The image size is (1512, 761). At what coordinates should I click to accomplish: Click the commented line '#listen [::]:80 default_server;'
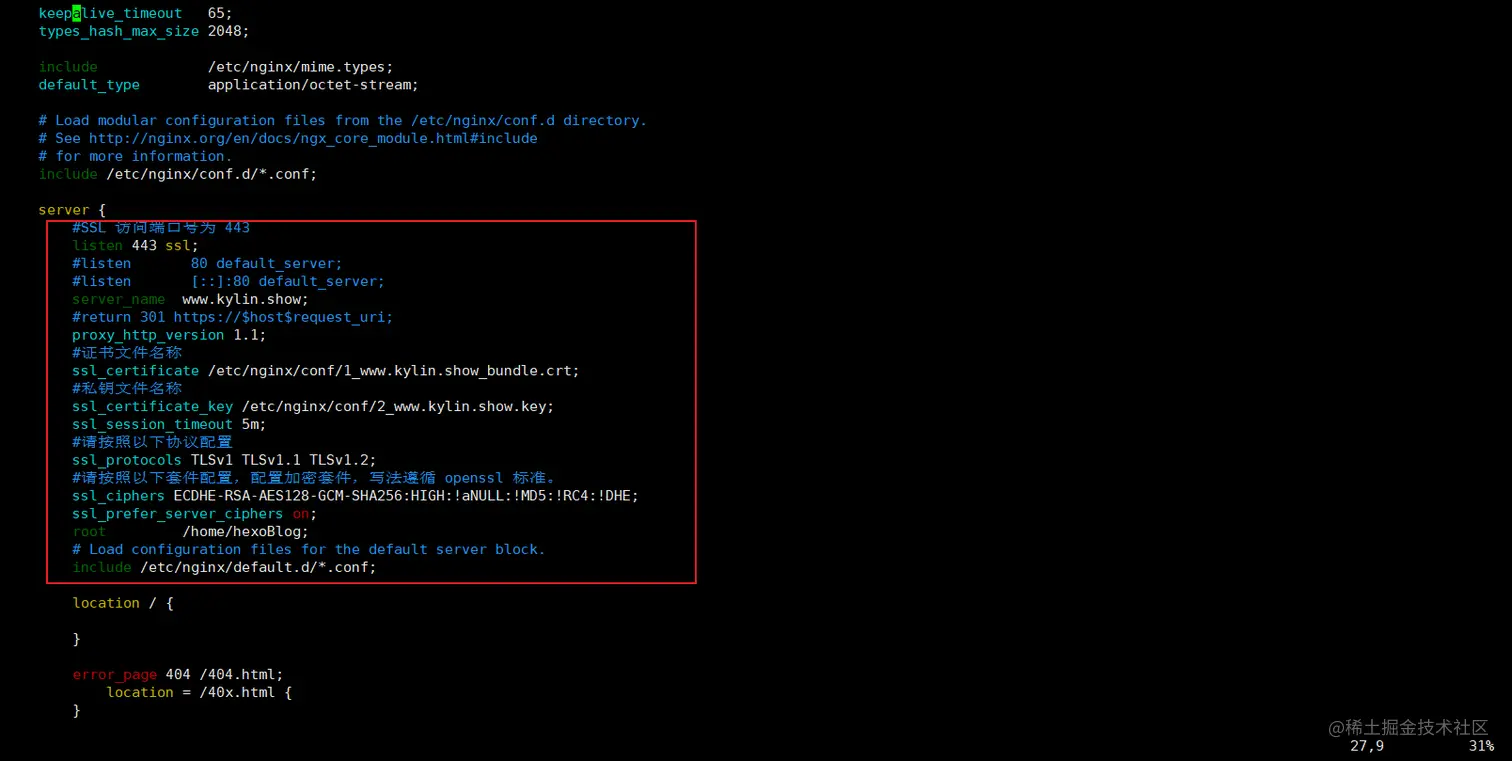click(228, 281)
